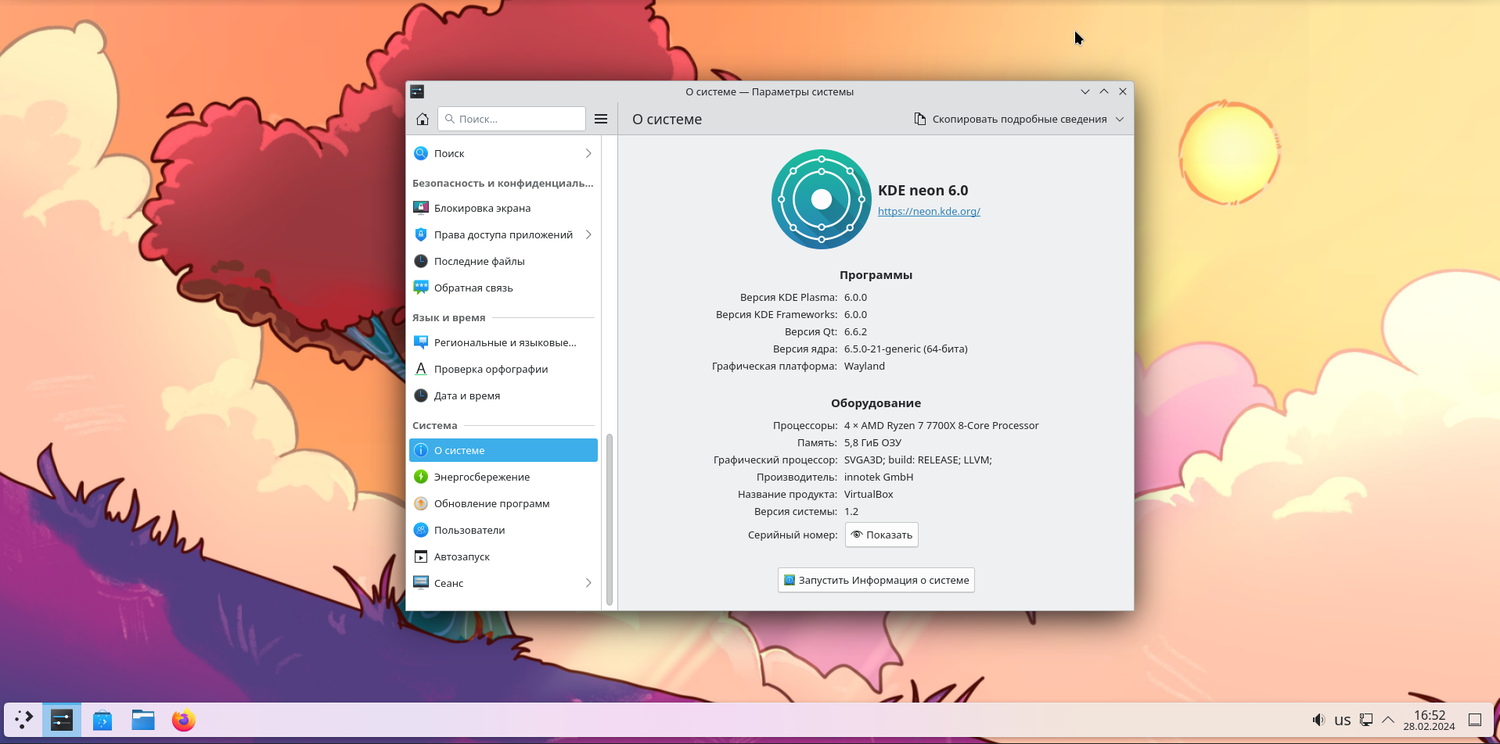Open the application launcher on the taskbar
The height and width of the screenshot is (744, 1500).
[x=23, y=719]
